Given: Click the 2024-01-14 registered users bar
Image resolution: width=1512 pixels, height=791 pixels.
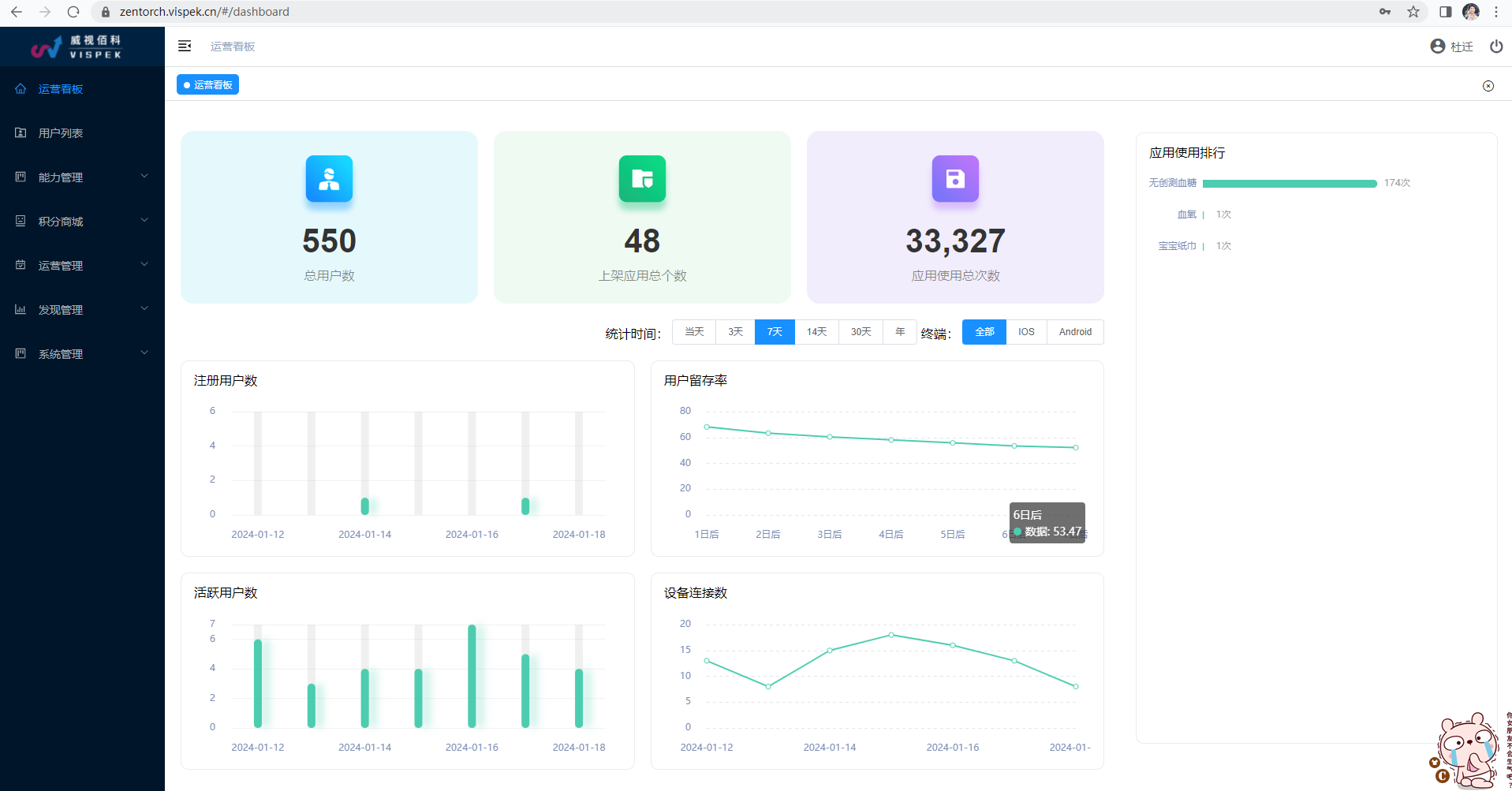Looking at the screenshot, I should (x=365, y=506).
